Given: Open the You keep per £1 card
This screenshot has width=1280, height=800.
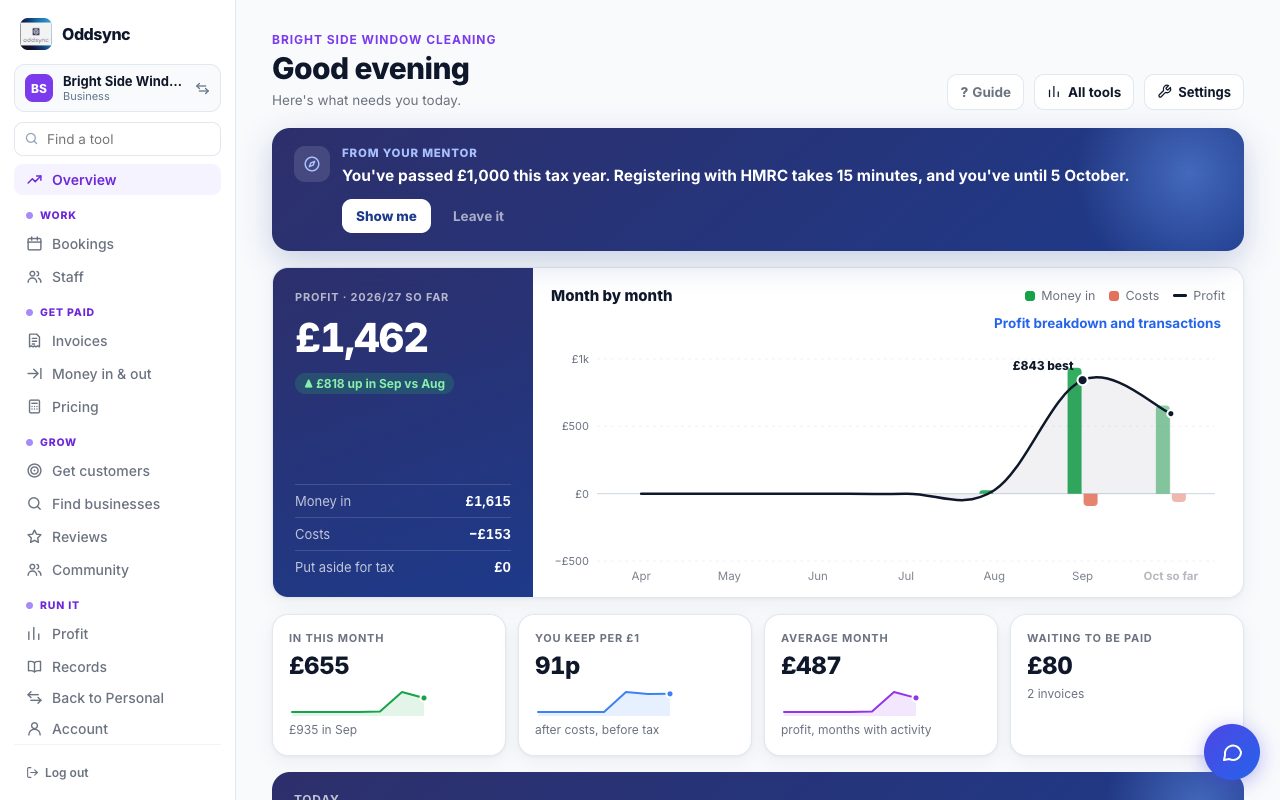Looking at the screenshot, I should 635,685.
